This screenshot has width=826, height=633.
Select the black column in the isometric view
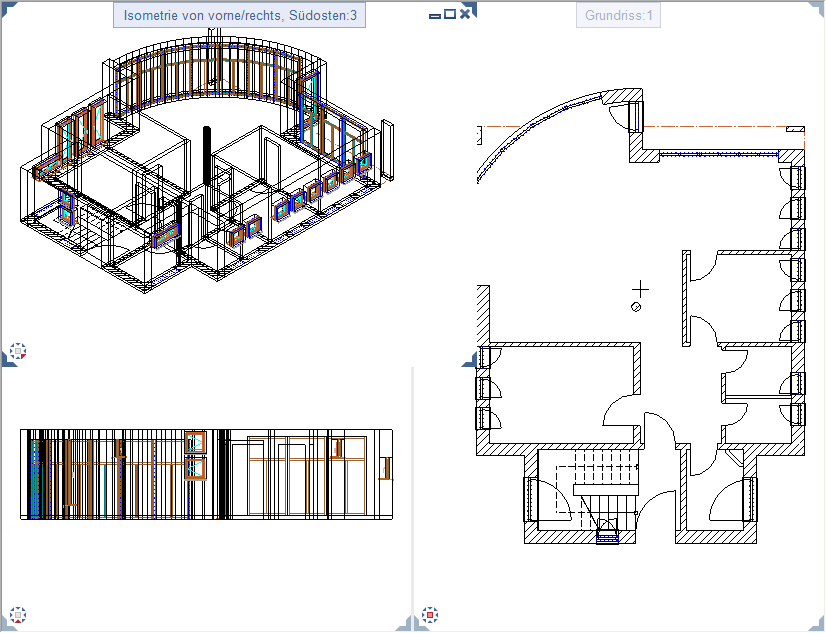coord(207,156)
